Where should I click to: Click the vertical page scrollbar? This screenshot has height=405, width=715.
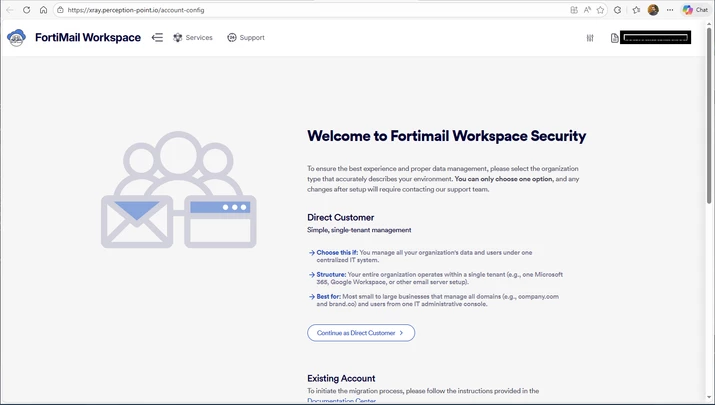pyautogui.click(x=709, y=115)
